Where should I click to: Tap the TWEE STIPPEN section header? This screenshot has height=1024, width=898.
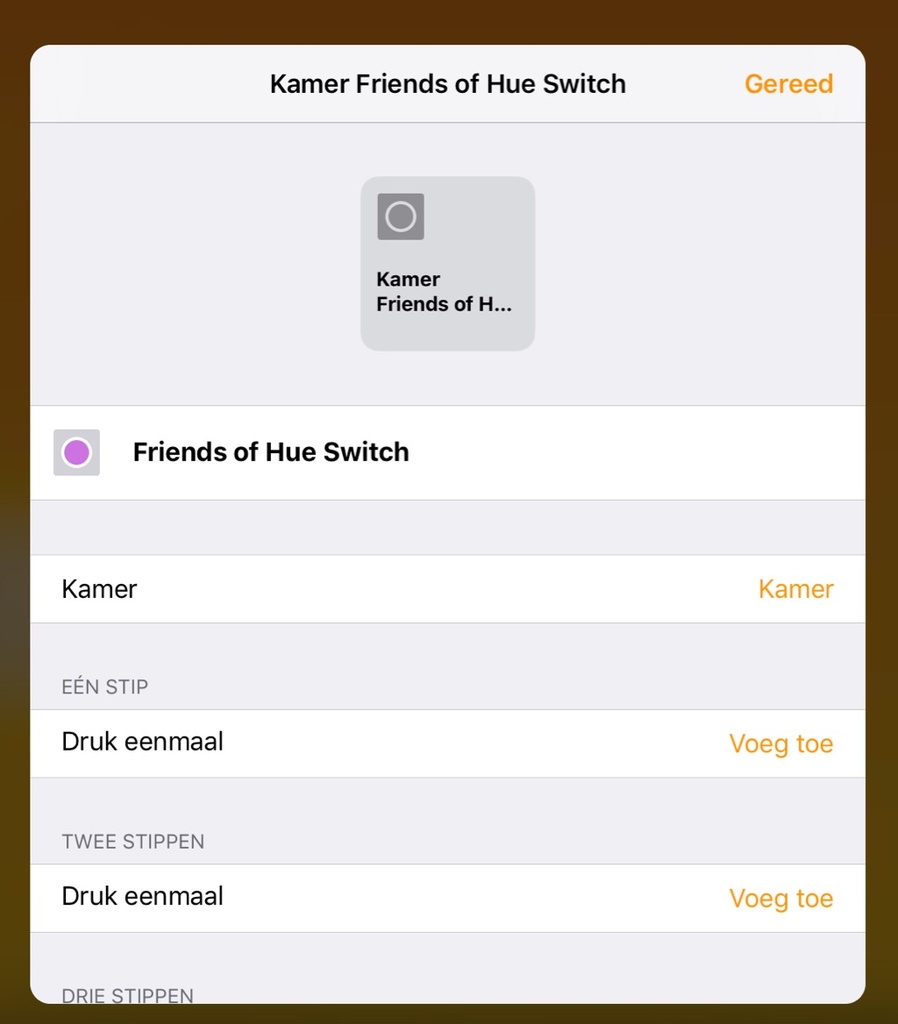point(133,842)
